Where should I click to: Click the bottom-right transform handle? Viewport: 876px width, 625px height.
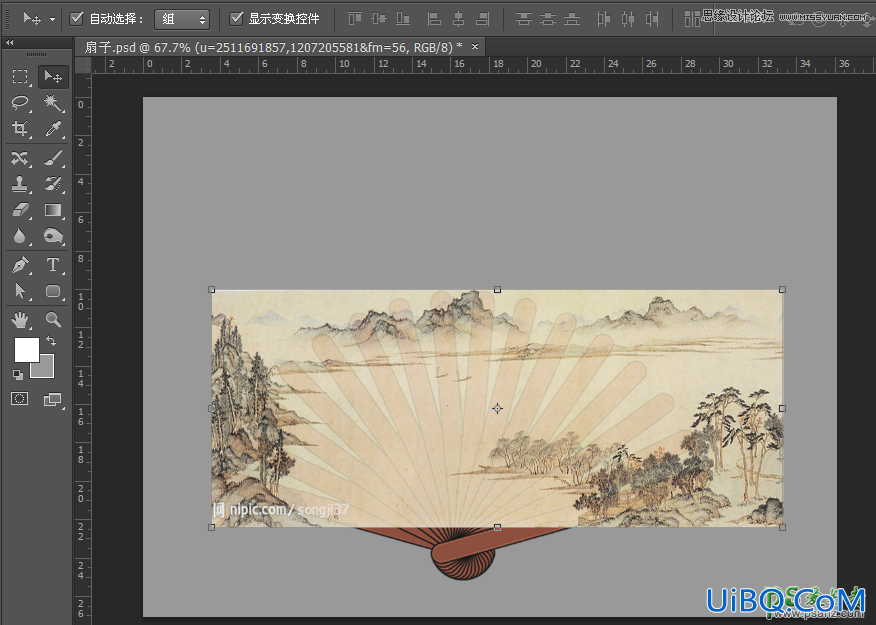(782, 527)
